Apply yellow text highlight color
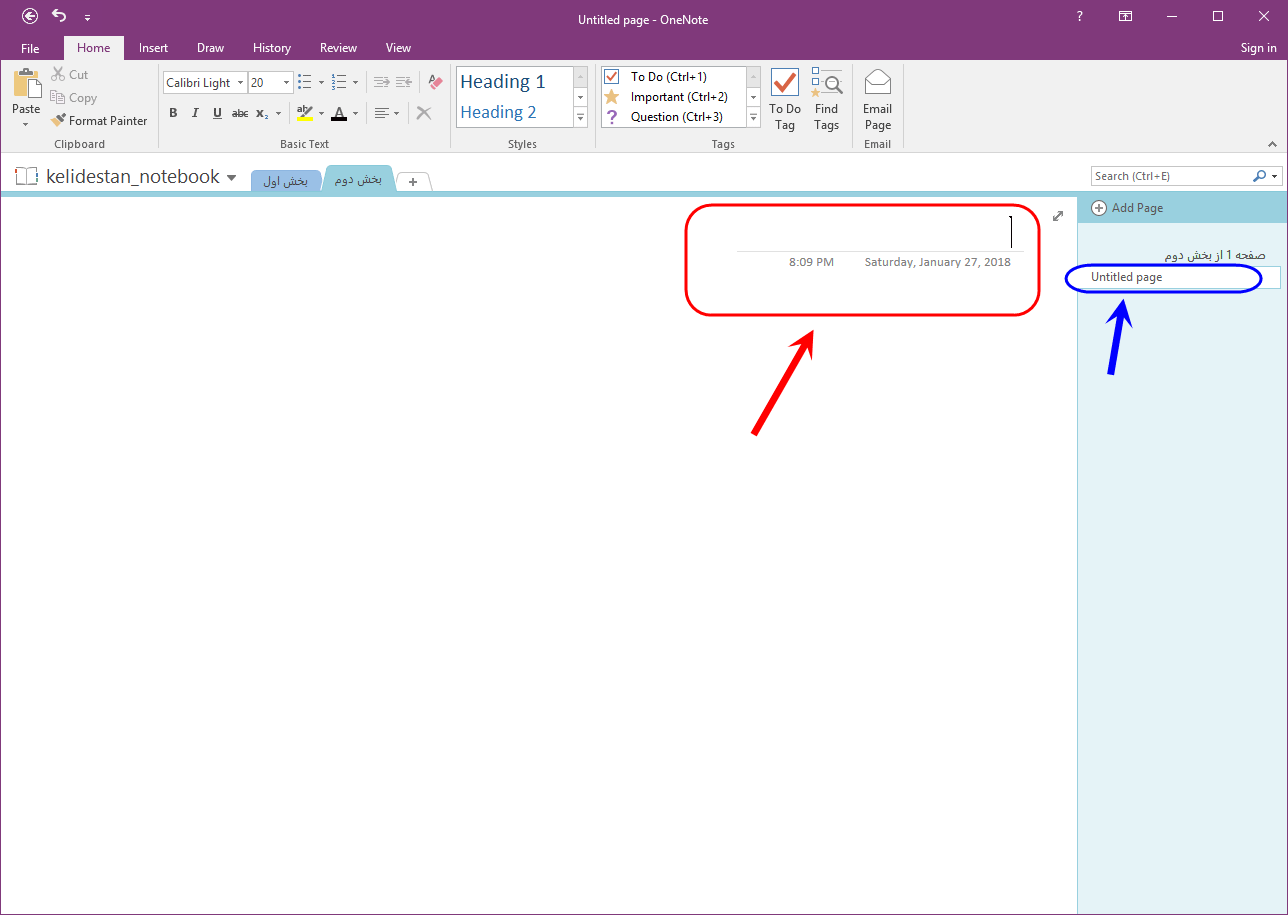The image size is (1288, 915). pyautogui.click(x=305, y=113)
